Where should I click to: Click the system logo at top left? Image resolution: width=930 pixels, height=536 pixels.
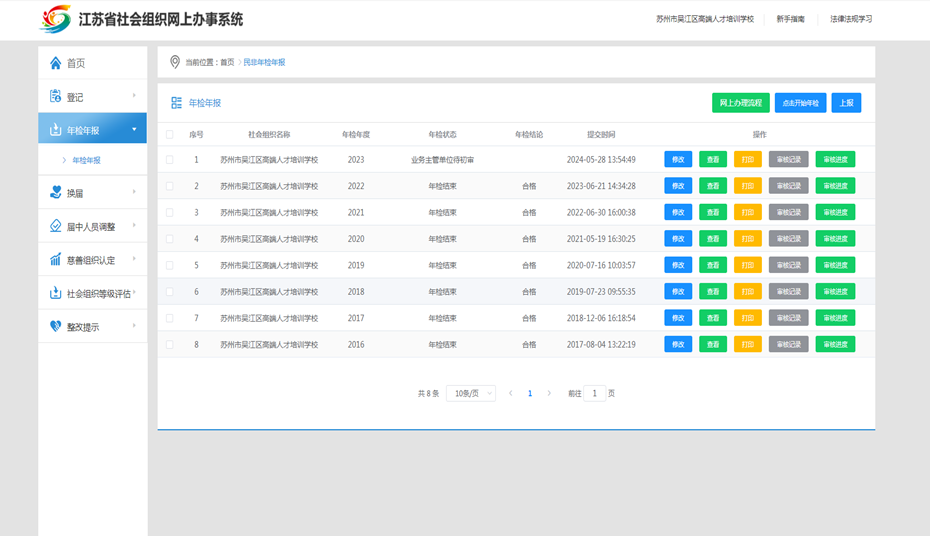pos(55,19)
